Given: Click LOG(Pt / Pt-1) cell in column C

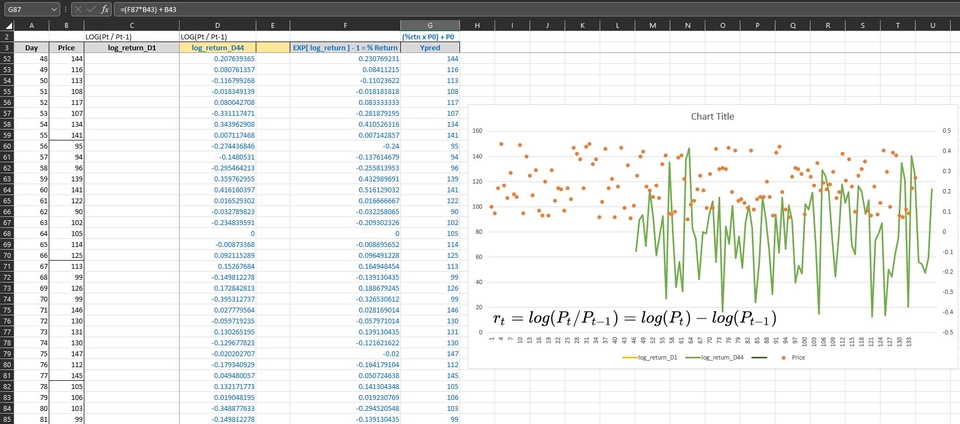Looking at the screenshot, I should 132,37.
